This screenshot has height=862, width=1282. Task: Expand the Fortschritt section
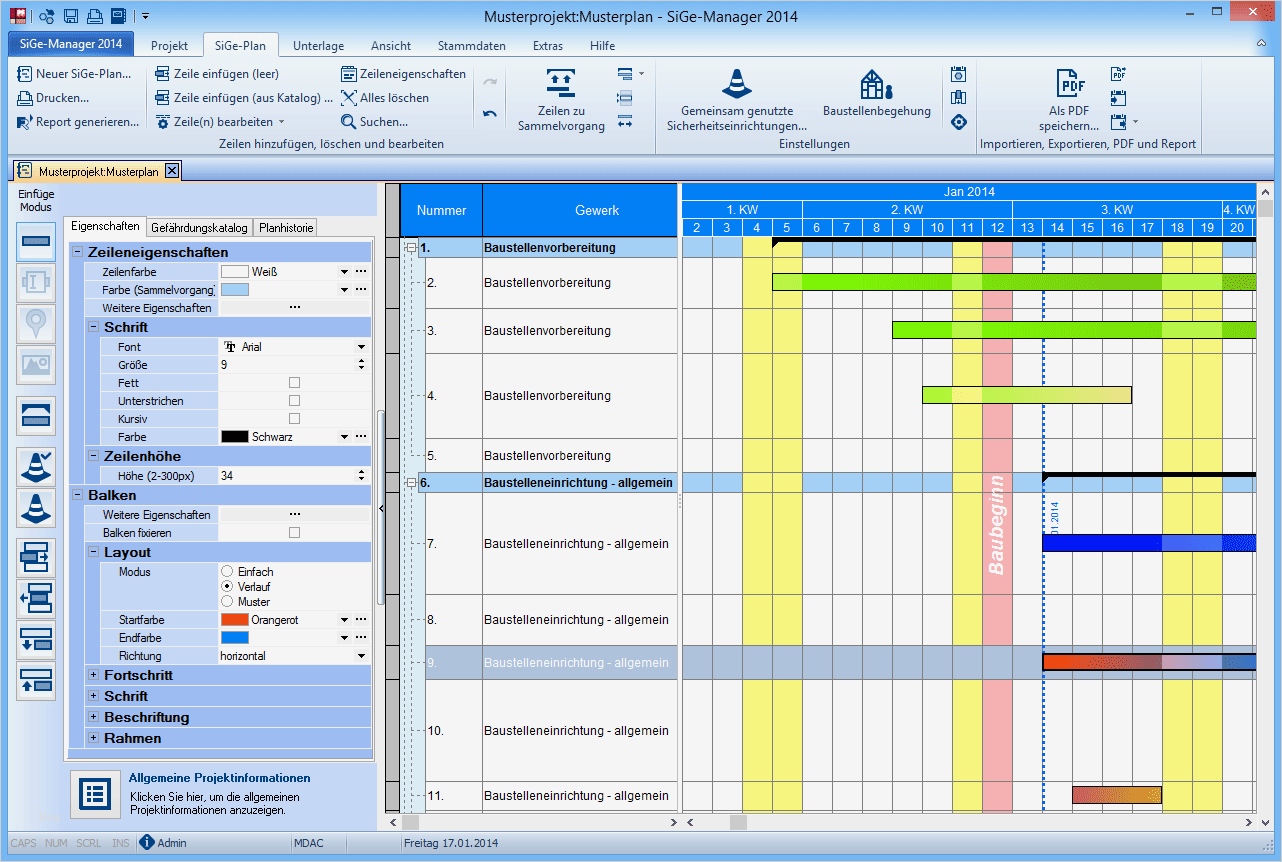click(x=91, y=675)
